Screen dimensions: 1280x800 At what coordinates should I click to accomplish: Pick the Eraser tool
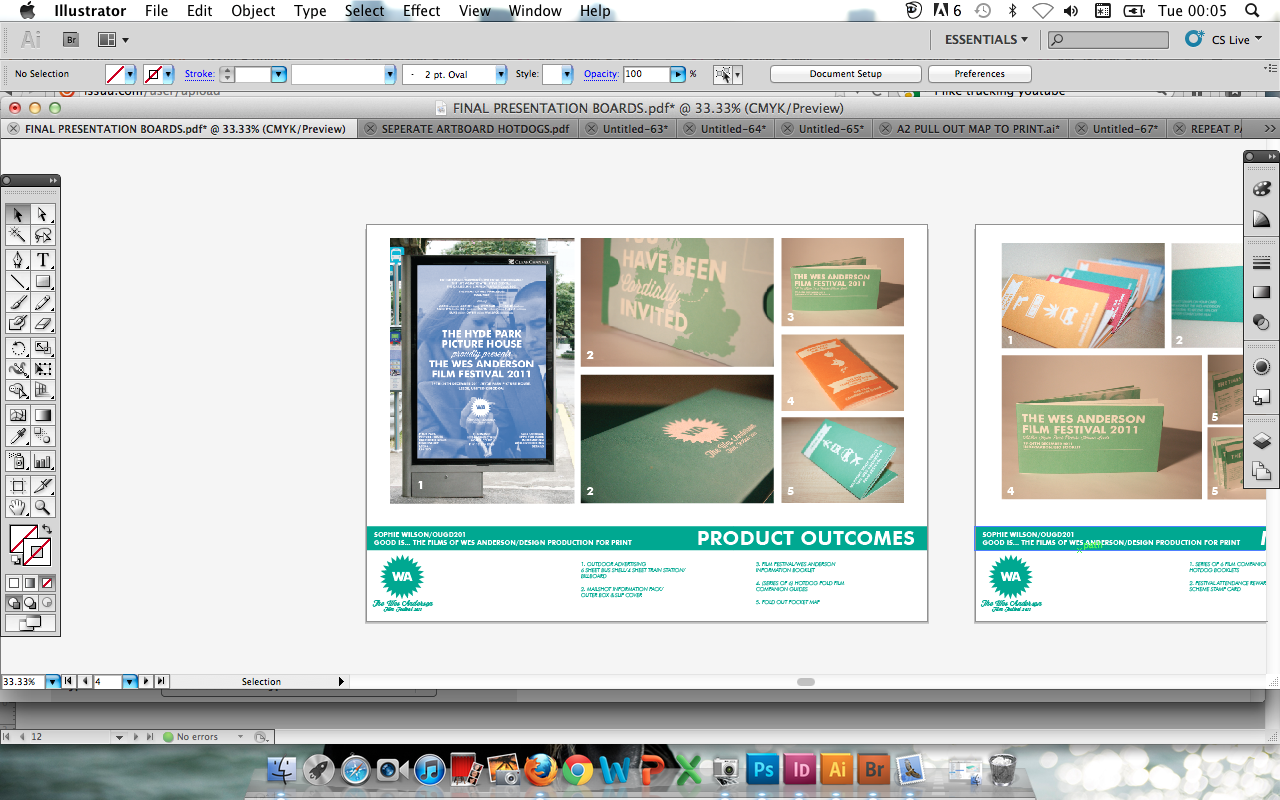[x=43, y=323]
